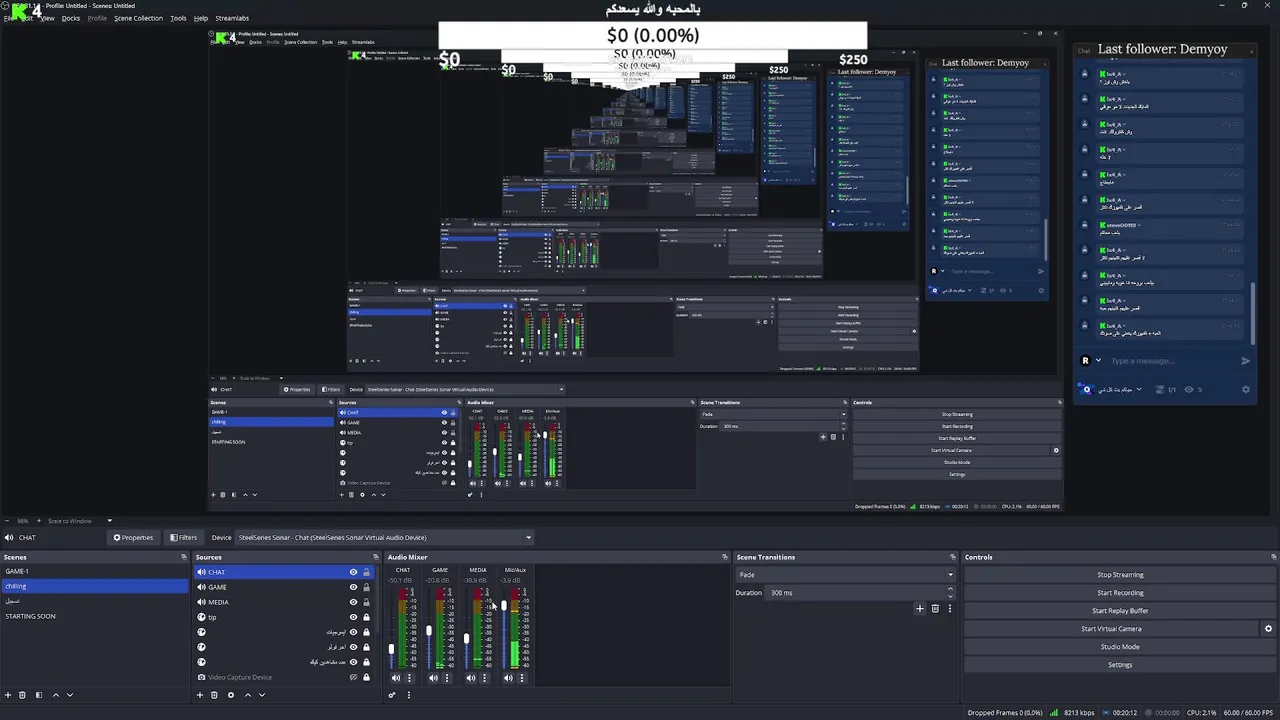Open advanced audio properties gears icon
1280x720 pixels.
click(392, 695)
